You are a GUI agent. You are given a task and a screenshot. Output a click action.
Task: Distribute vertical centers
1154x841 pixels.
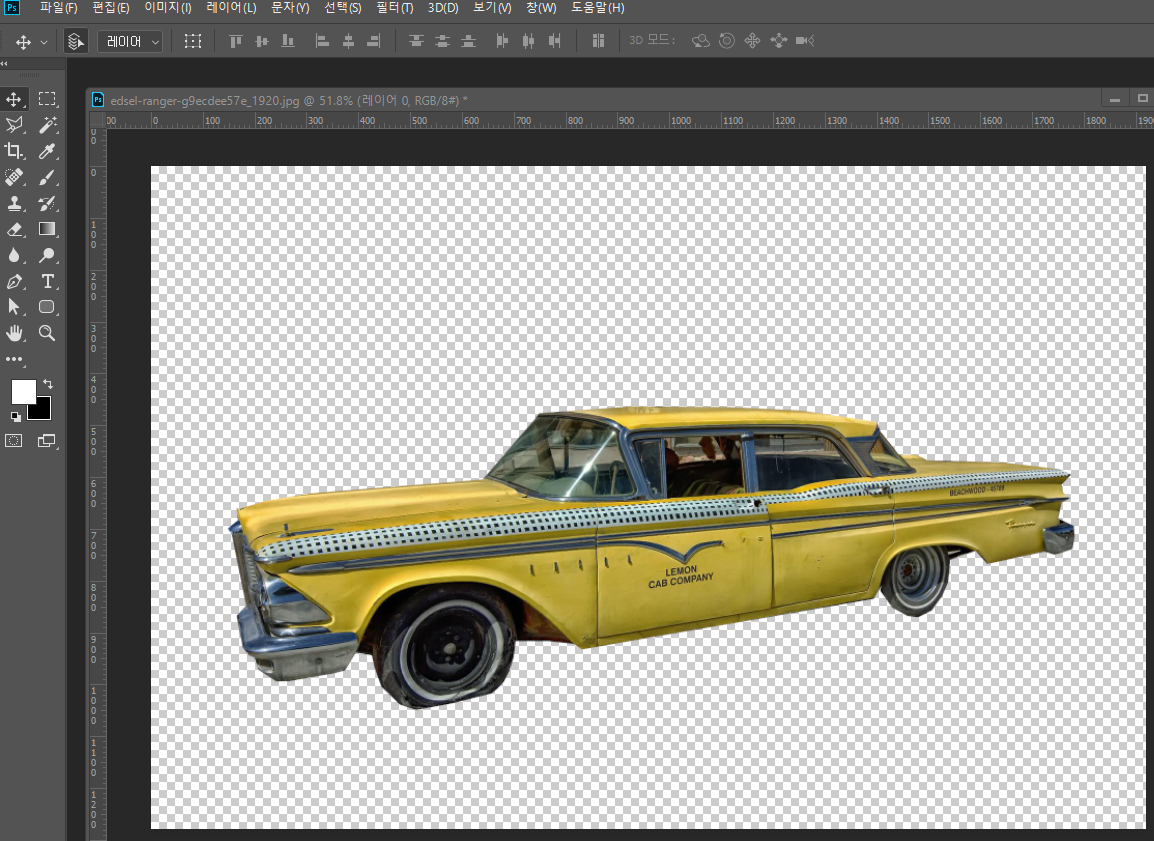(x=442, y=41)
